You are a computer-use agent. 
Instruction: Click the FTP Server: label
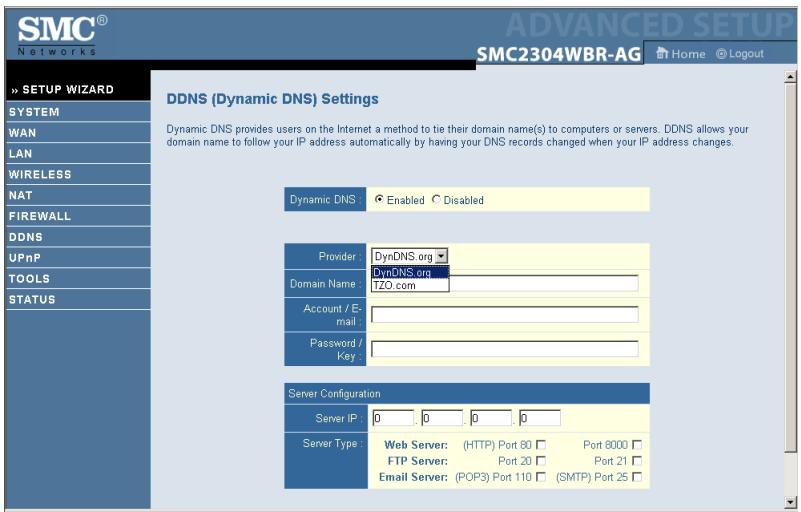coord(417,461)
